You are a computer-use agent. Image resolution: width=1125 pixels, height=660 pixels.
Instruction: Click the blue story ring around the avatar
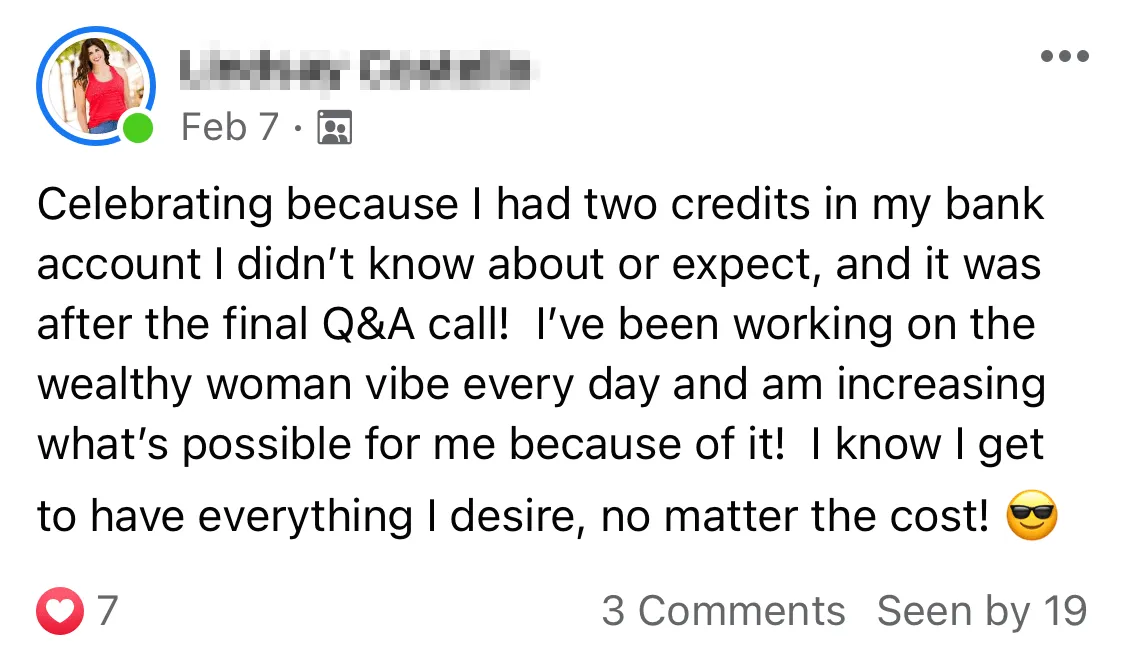[x=96, y=85]
